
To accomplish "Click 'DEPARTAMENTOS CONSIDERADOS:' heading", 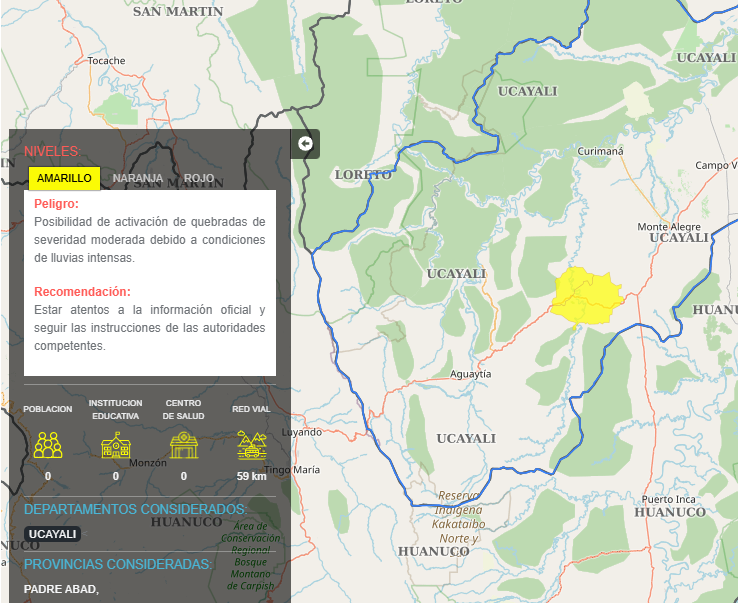I will [x=136, y=509].
